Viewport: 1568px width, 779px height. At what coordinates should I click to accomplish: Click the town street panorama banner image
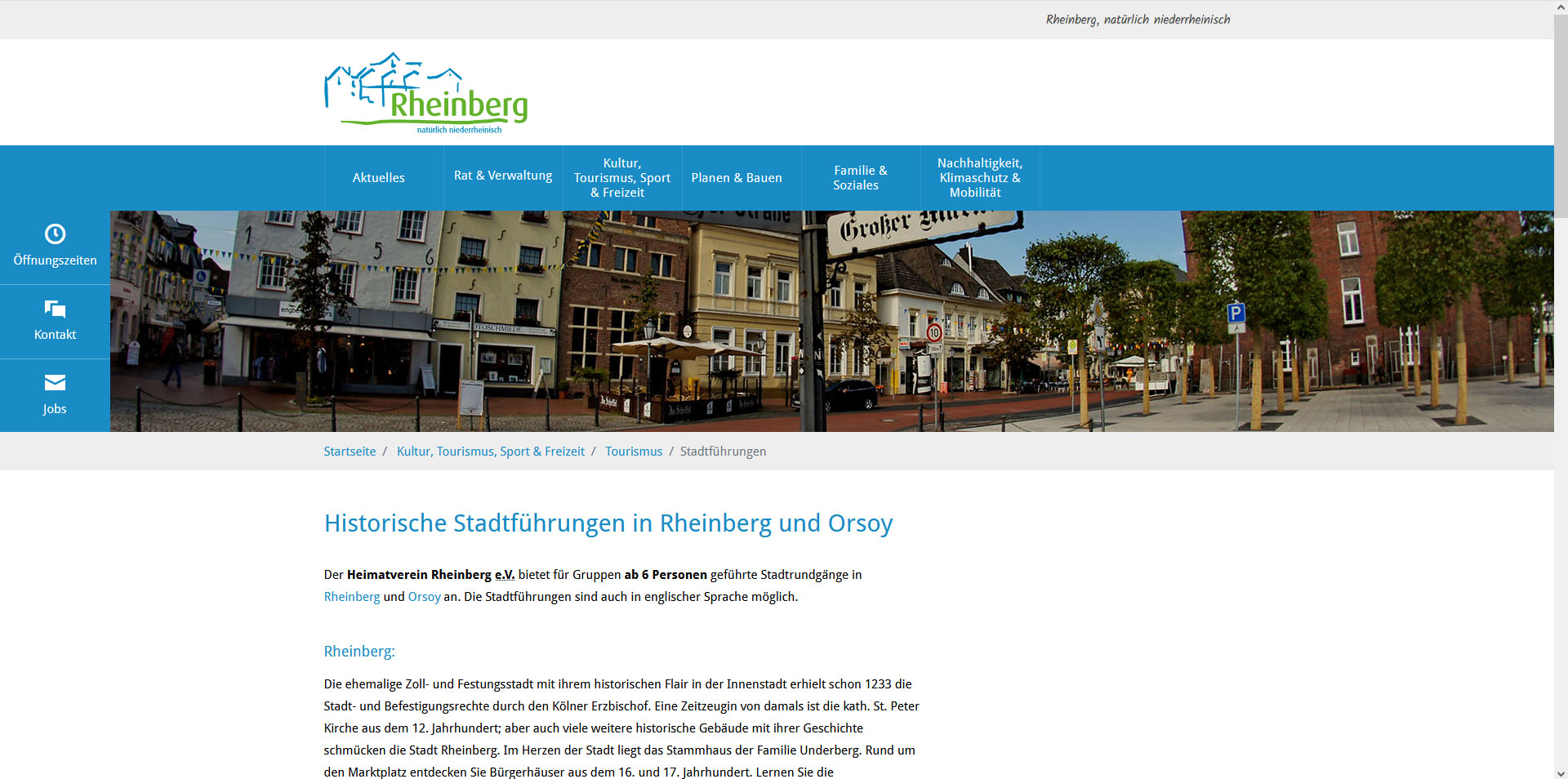tap(831, 321)
